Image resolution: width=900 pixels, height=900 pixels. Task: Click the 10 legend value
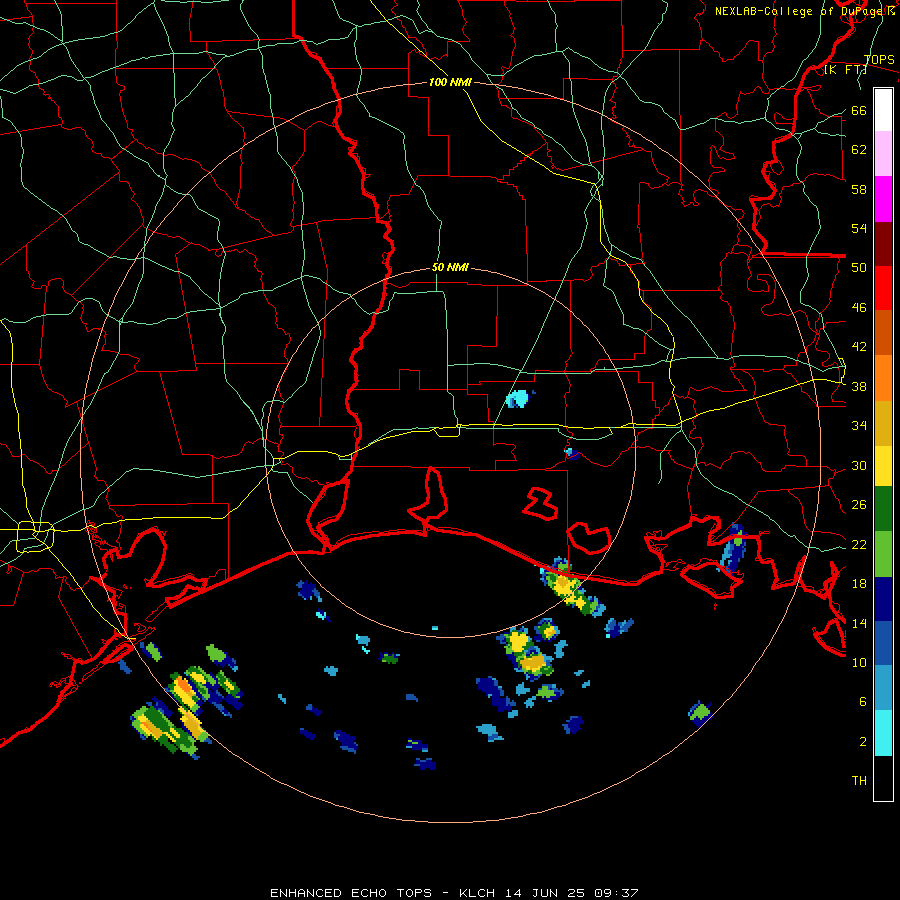tap(859, 662)
